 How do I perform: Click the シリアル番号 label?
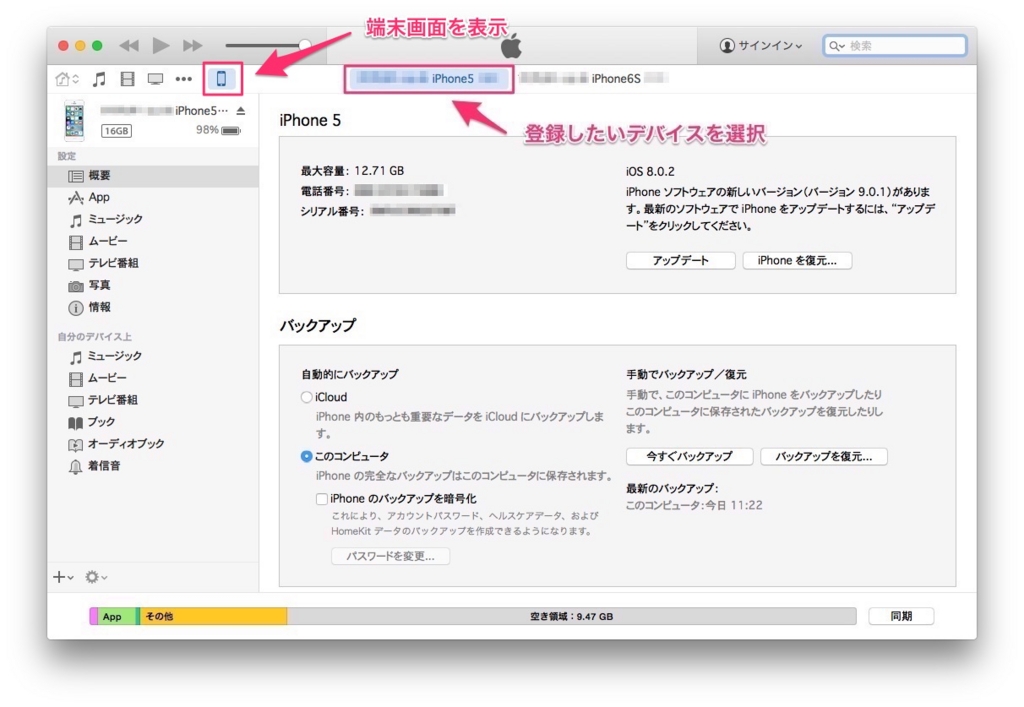(332, 211)
